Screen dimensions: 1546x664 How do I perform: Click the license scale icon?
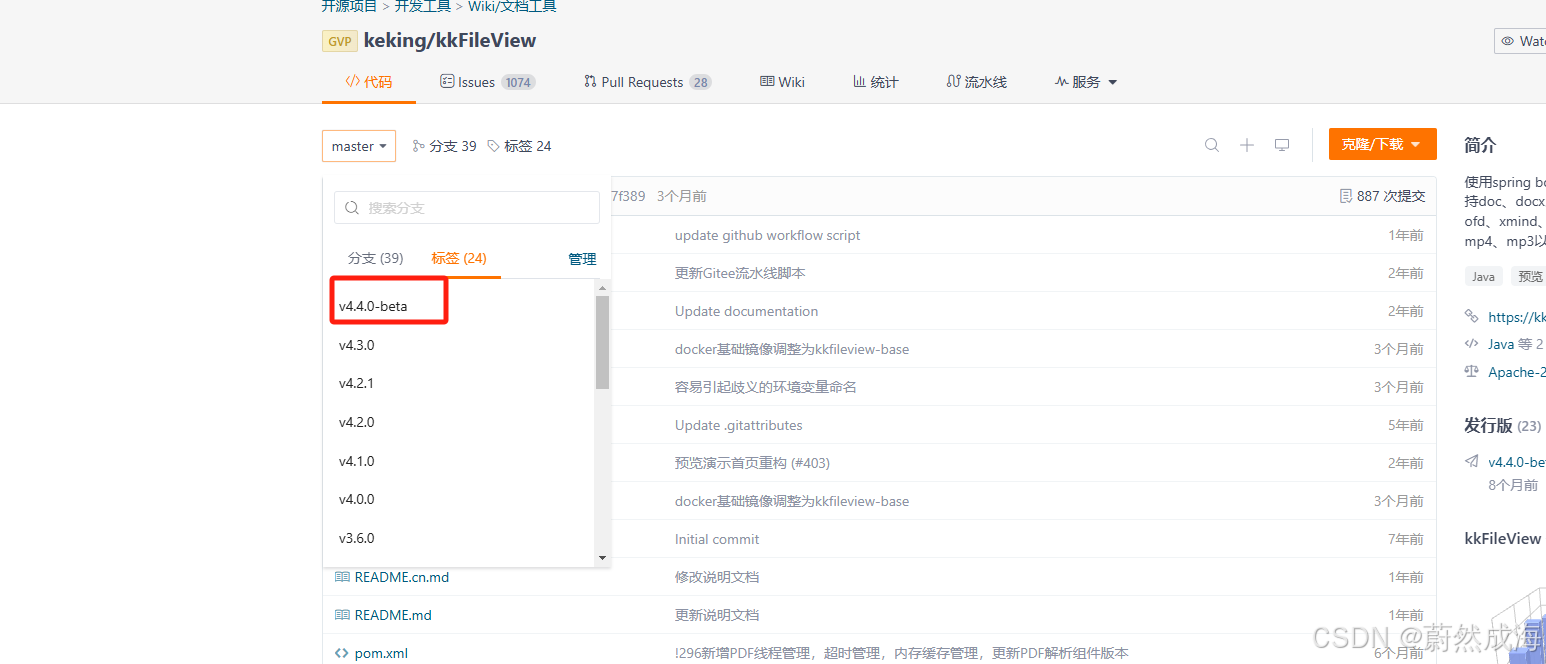1471,371
